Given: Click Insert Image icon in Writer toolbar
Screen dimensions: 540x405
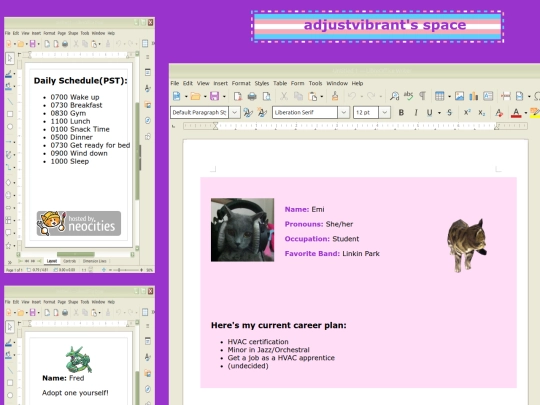Looking at the screenshot, I should coord(459,96).
